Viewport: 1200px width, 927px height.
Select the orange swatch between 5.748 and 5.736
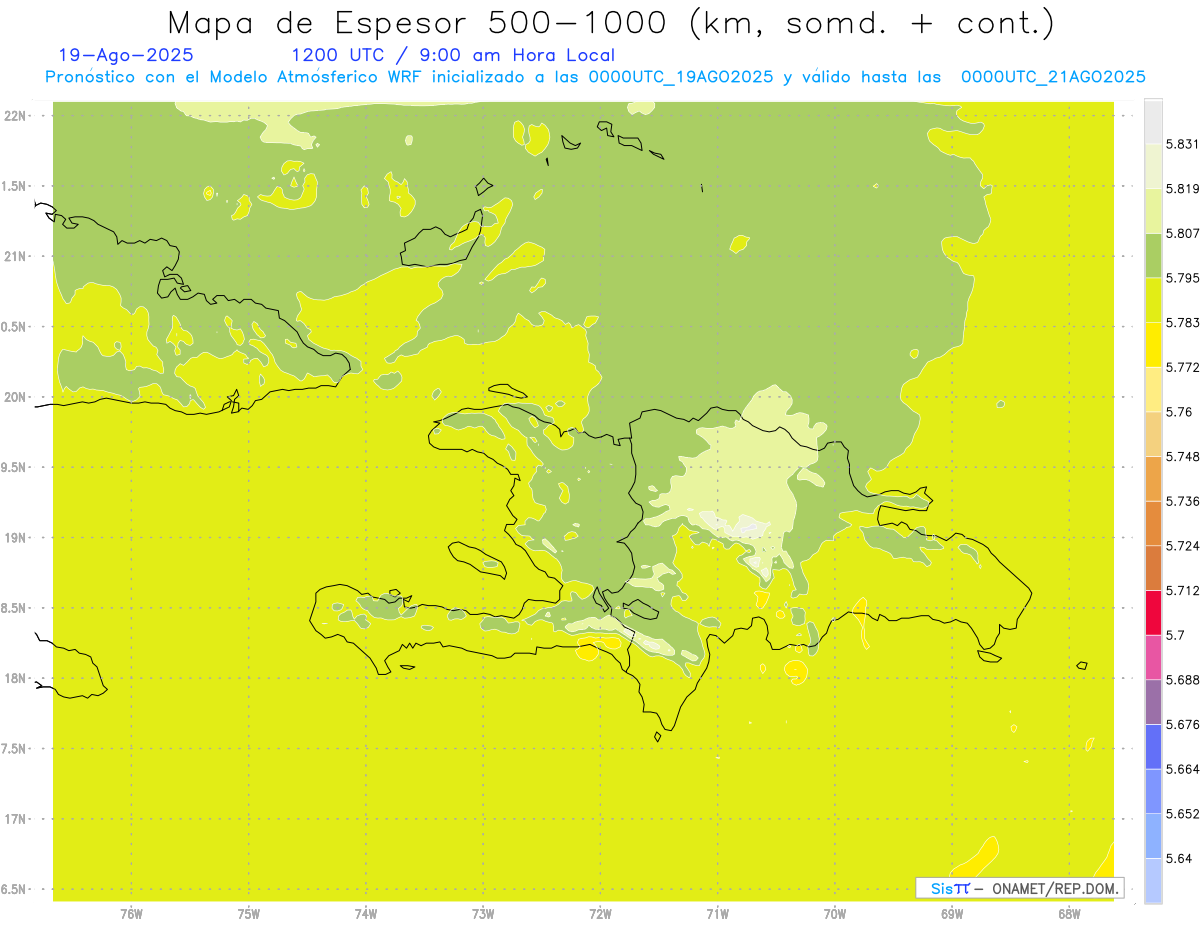(x=1153, y=479)
